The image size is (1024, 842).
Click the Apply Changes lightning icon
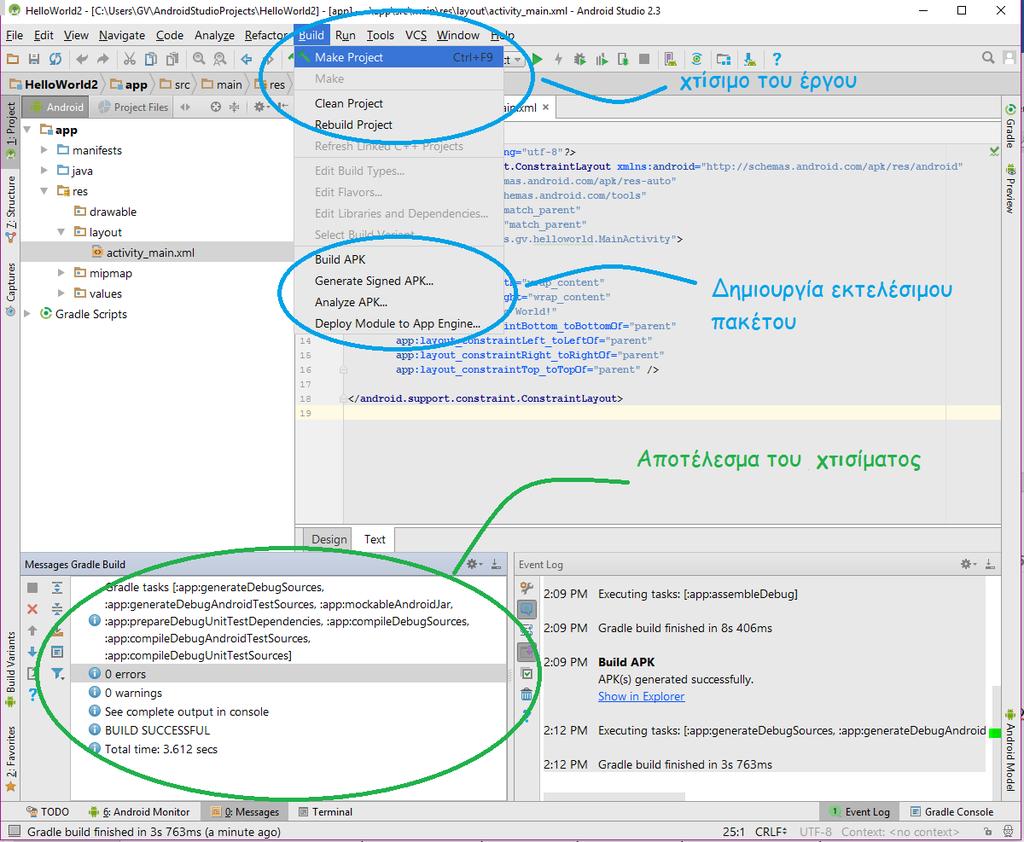(x=558, y=59)
